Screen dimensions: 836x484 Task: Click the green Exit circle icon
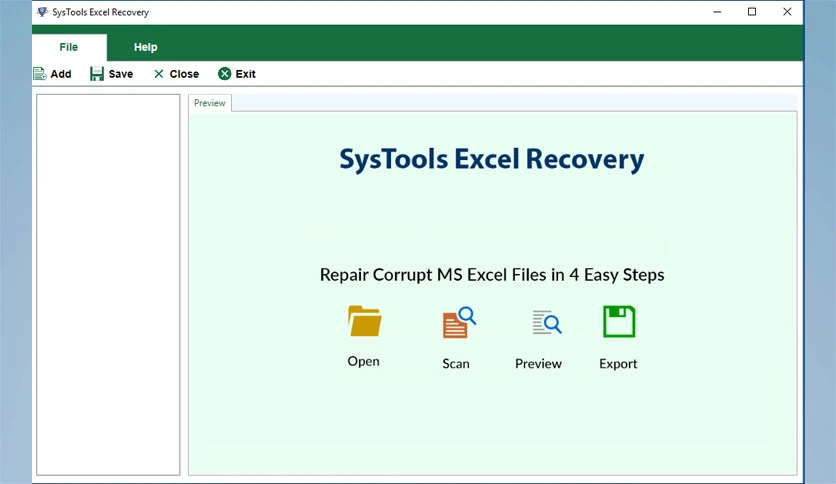pyautogui.click(x=224, y=74)
